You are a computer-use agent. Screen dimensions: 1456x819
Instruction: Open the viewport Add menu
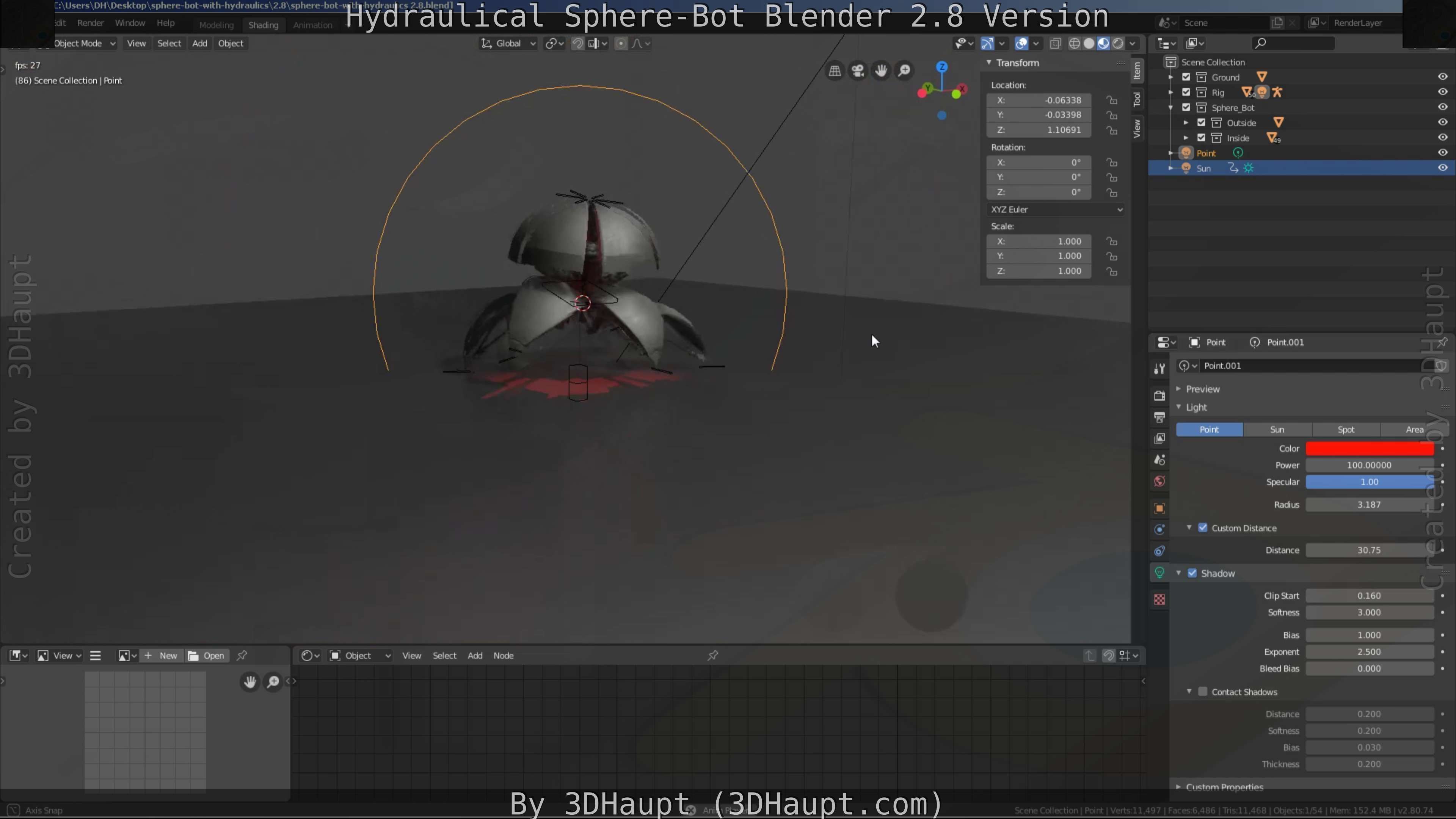point(199,44)
